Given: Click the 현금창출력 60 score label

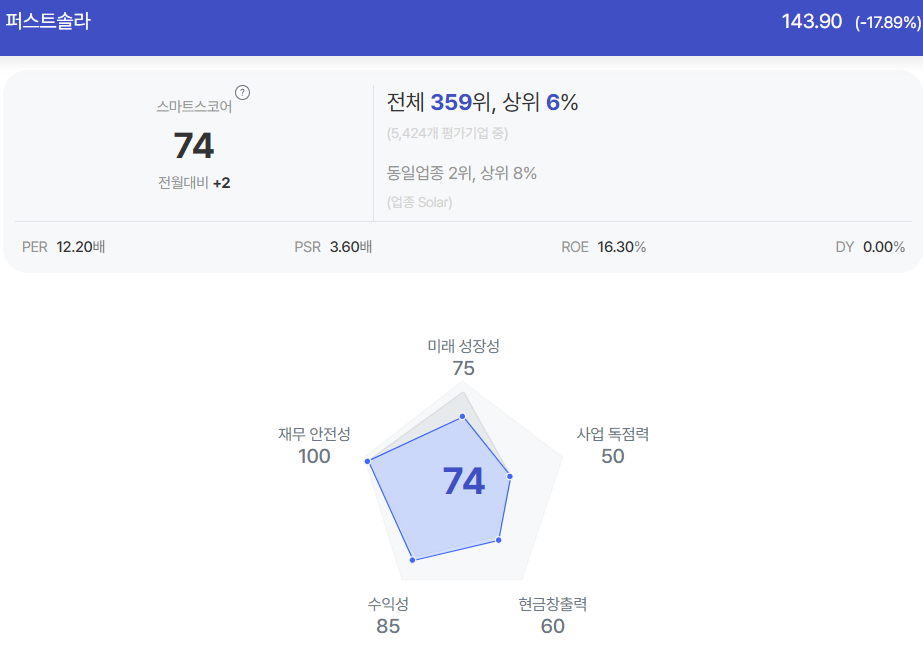Looking at the screenshot, I should (x=552, y=615).
